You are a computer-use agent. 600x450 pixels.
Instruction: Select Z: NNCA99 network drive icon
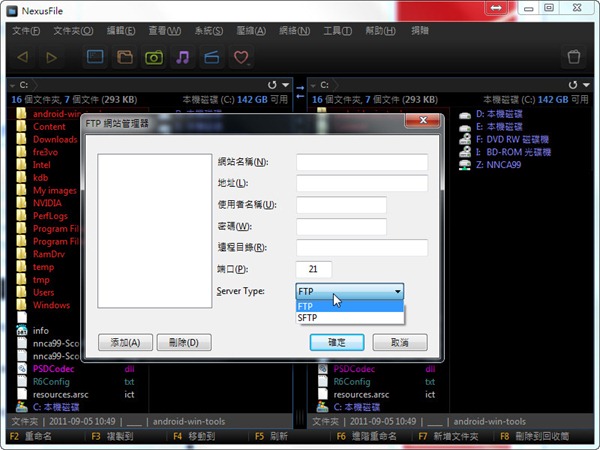point(465,165)
